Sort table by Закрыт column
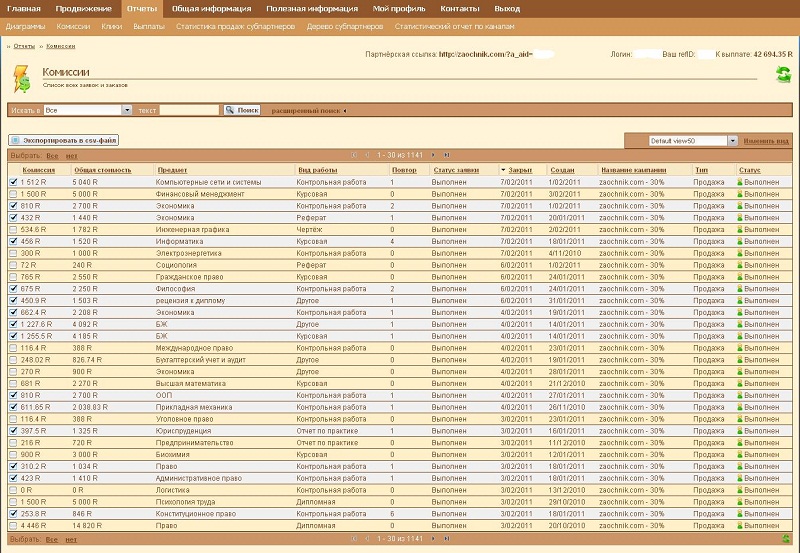800x553 pixels. pos(520,170)
